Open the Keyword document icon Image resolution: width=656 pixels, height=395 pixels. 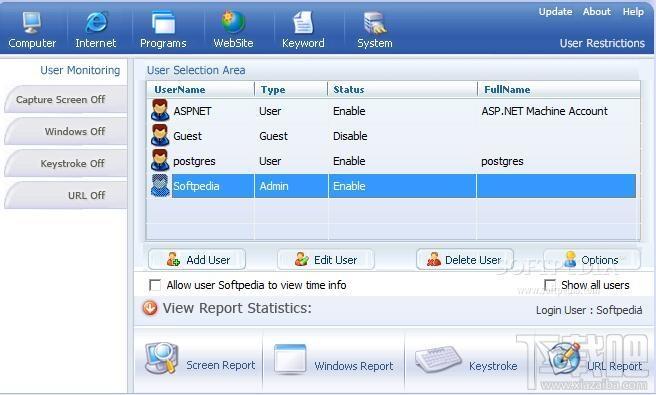(303, 23)
